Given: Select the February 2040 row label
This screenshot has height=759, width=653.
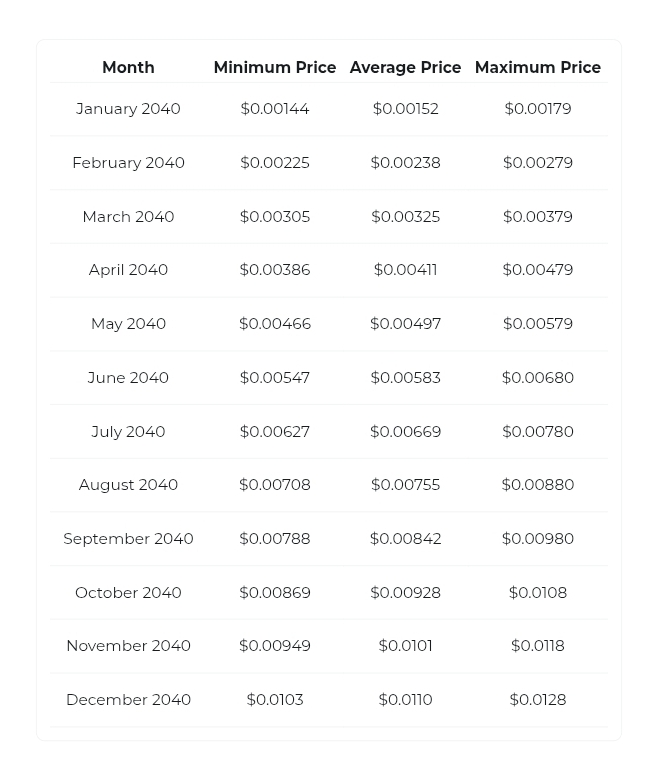Looking at the screenshot, I should (128, 163).
